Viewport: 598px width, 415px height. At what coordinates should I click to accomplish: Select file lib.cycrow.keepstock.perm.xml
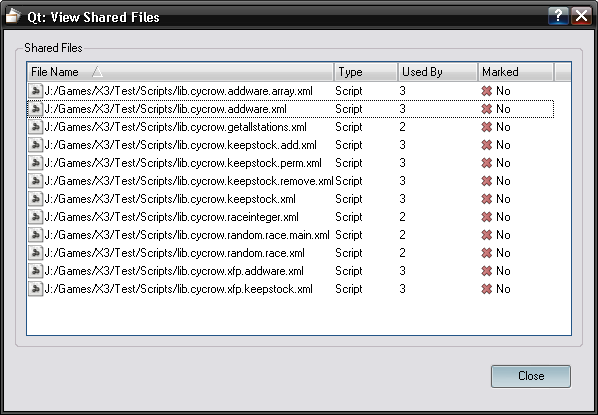click(x=183, y=163)
